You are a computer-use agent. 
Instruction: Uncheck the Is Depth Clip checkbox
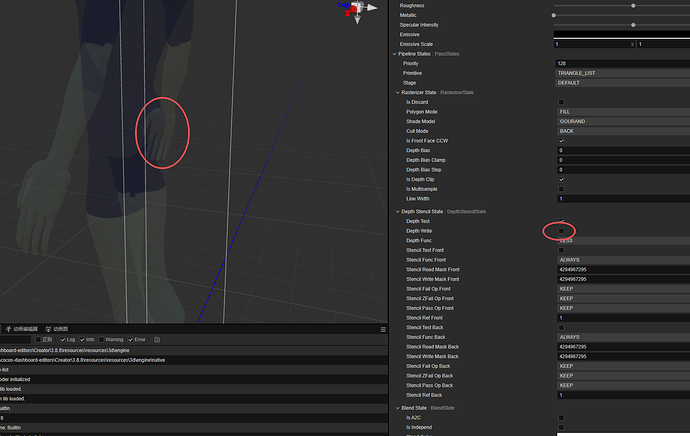point(561,180)
